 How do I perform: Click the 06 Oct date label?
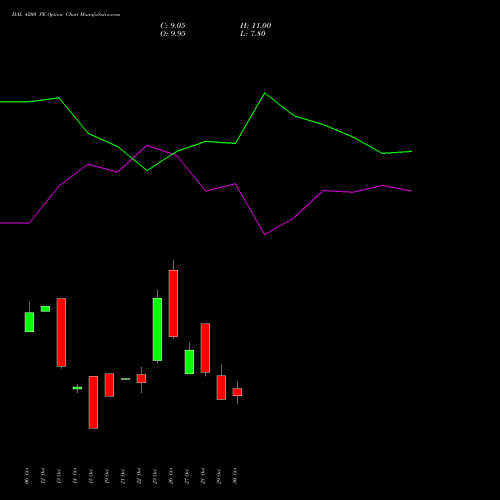pyautogui.click(x=27, y=476)
